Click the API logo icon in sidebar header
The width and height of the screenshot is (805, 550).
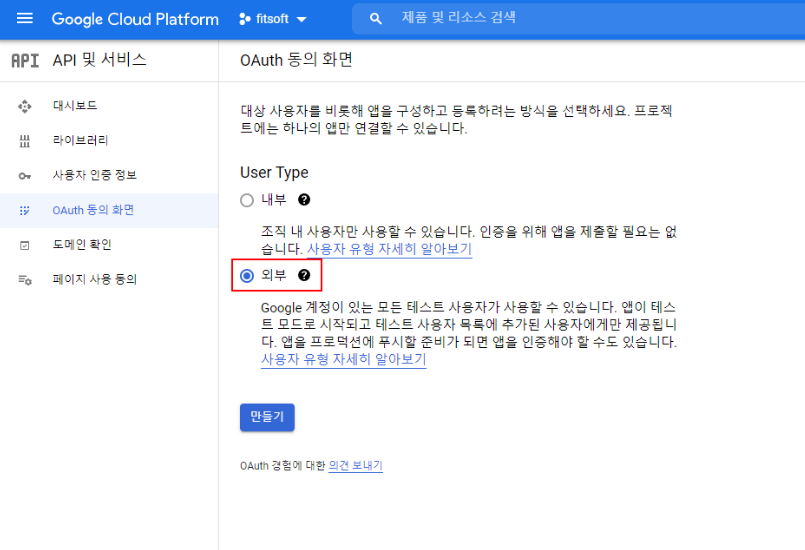click(25, 61)
